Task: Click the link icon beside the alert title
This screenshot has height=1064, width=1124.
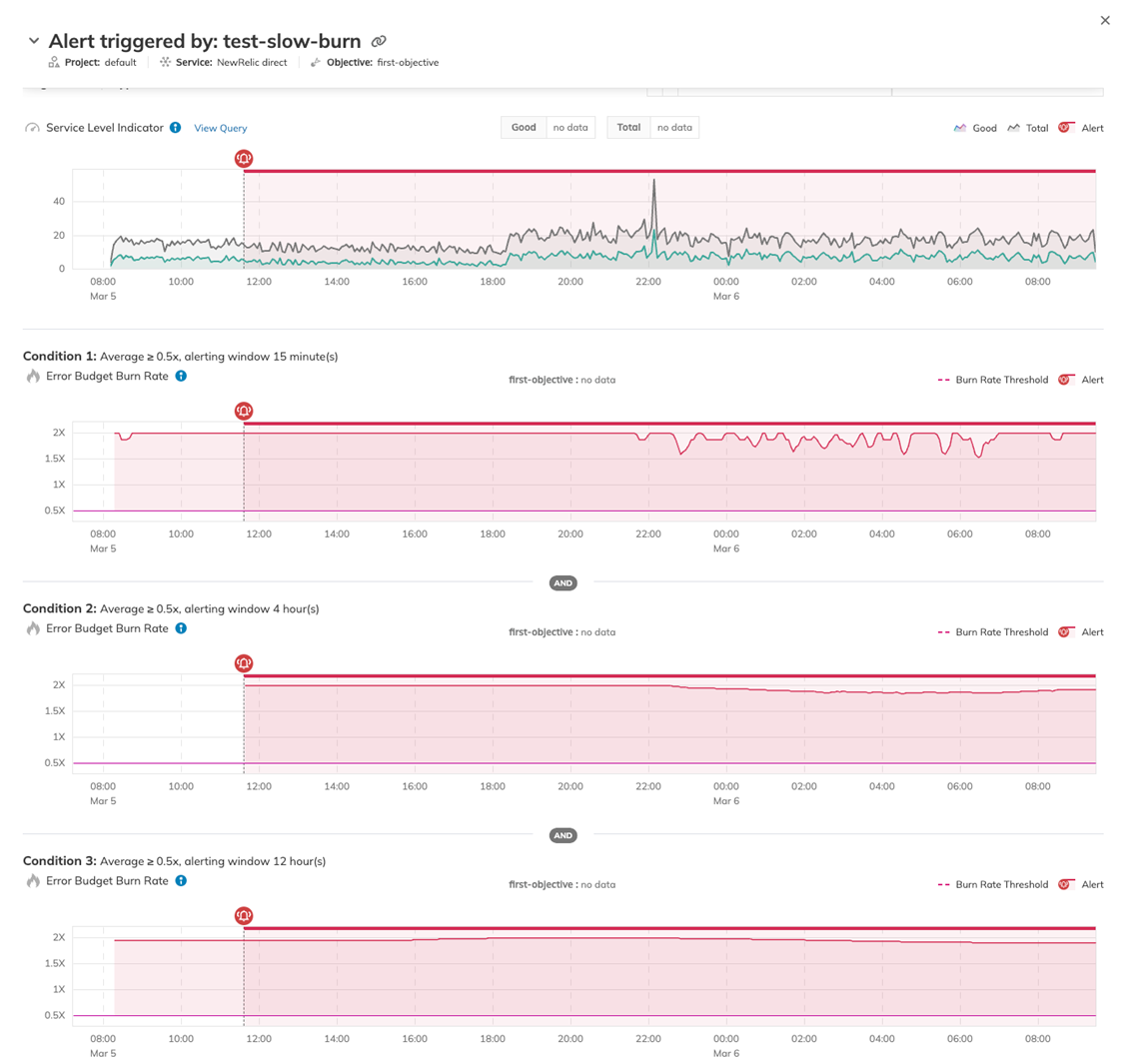Action: pyautogui.click(x=379, y=41)
